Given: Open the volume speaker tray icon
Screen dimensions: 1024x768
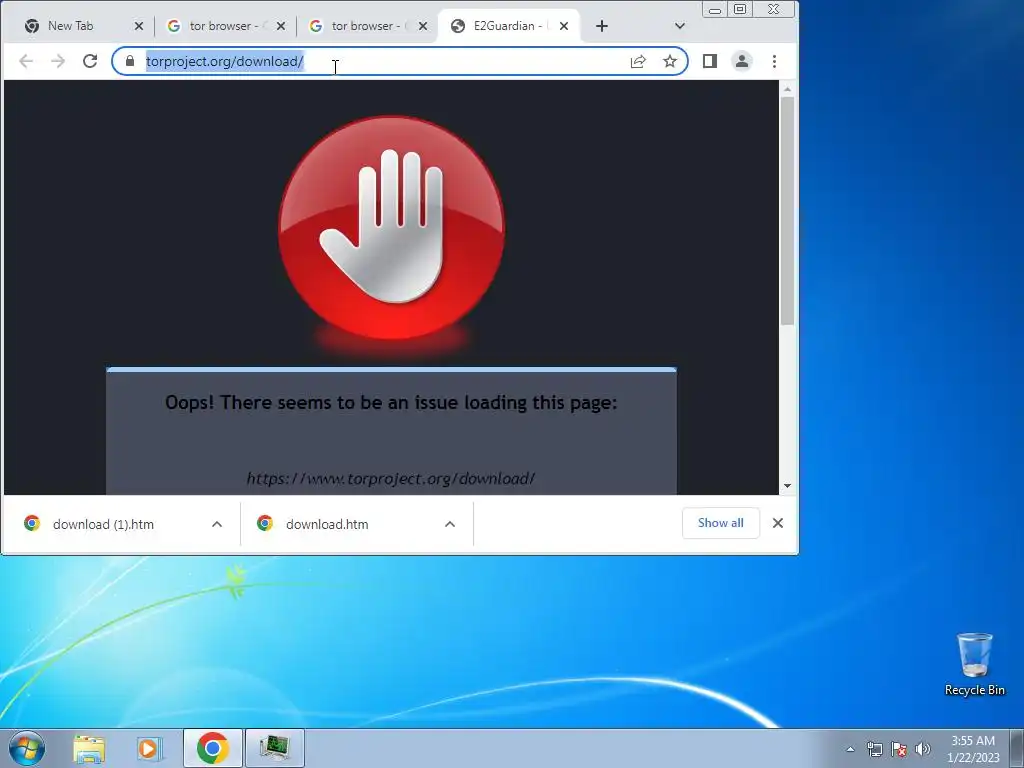Looking at the screenshot, I should [923, 749].
